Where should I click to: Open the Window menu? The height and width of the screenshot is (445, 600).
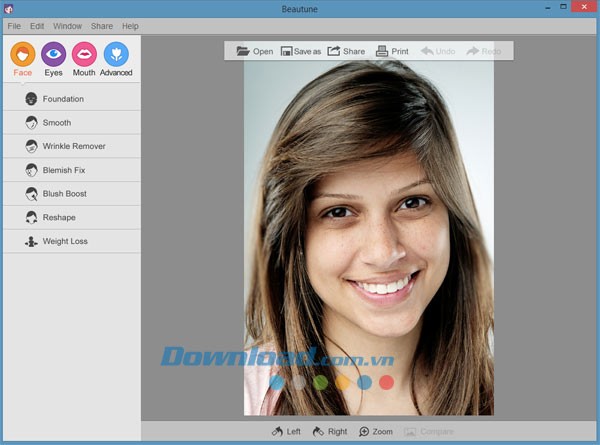[68, 26]
